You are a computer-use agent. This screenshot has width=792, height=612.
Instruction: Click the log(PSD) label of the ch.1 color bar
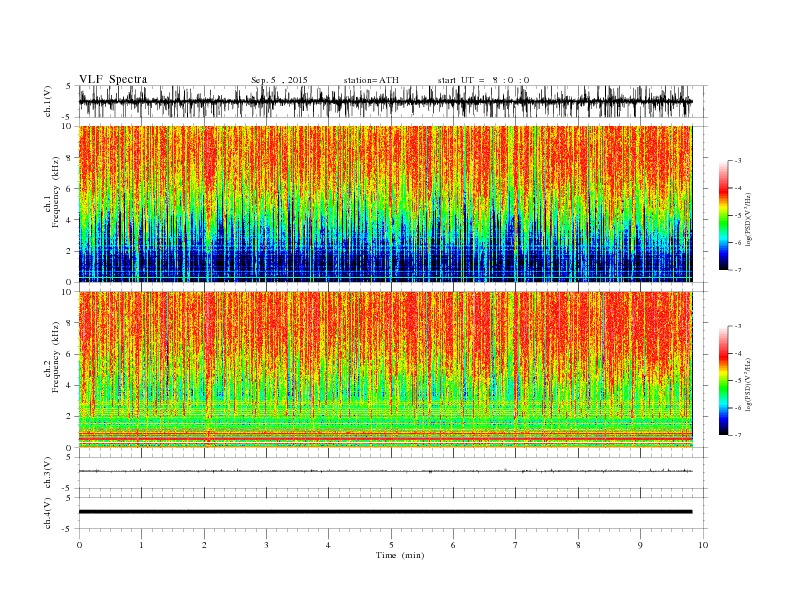(x=750, y=219)
